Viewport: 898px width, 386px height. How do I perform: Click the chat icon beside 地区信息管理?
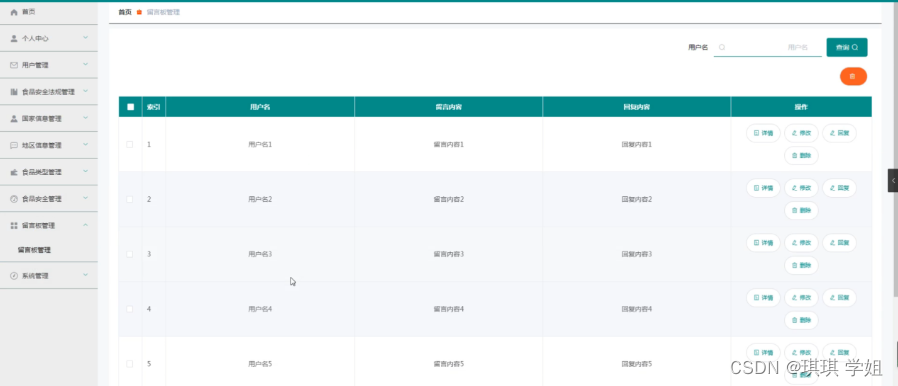(14, 145)
